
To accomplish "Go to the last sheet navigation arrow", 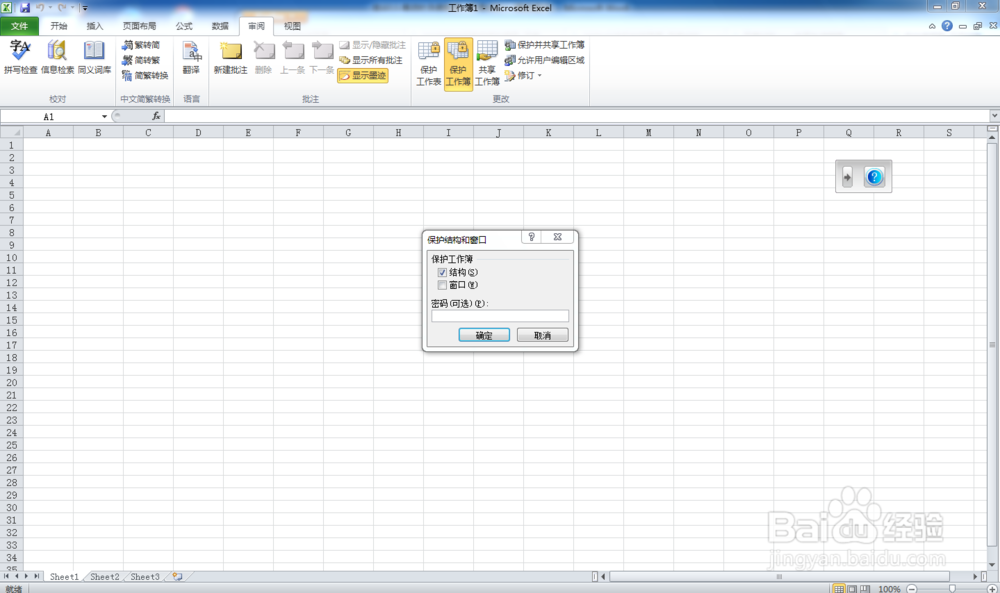I will click(36, 576).
